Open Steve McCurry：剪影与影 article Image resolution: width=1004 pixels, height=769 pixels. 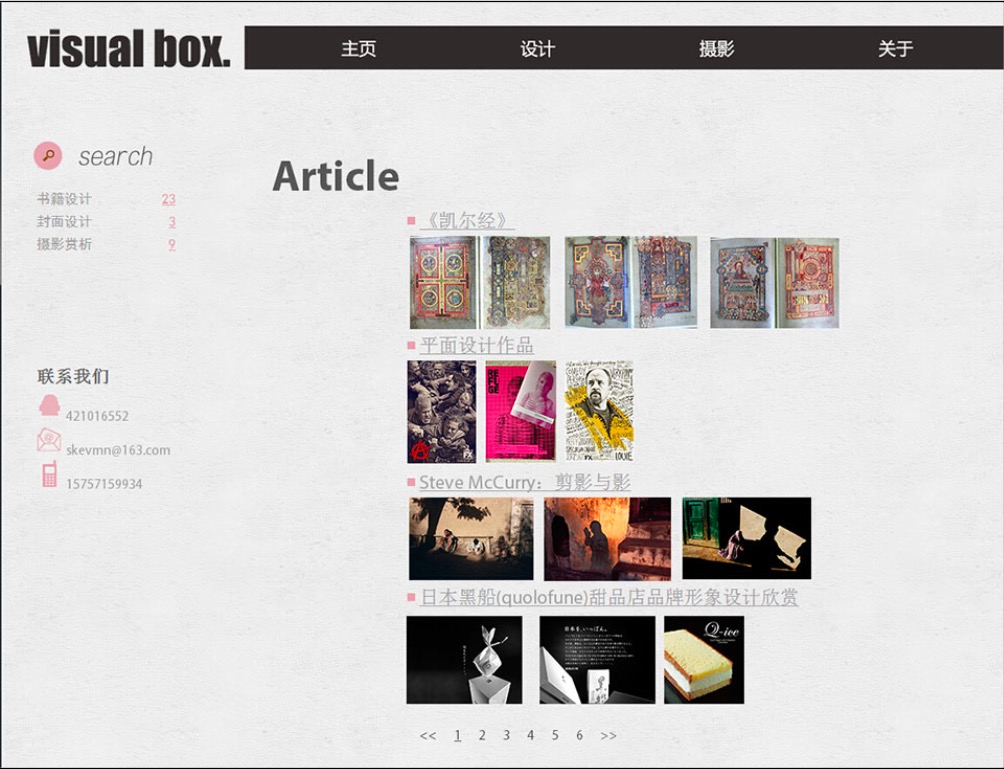(x=525, y=483)
